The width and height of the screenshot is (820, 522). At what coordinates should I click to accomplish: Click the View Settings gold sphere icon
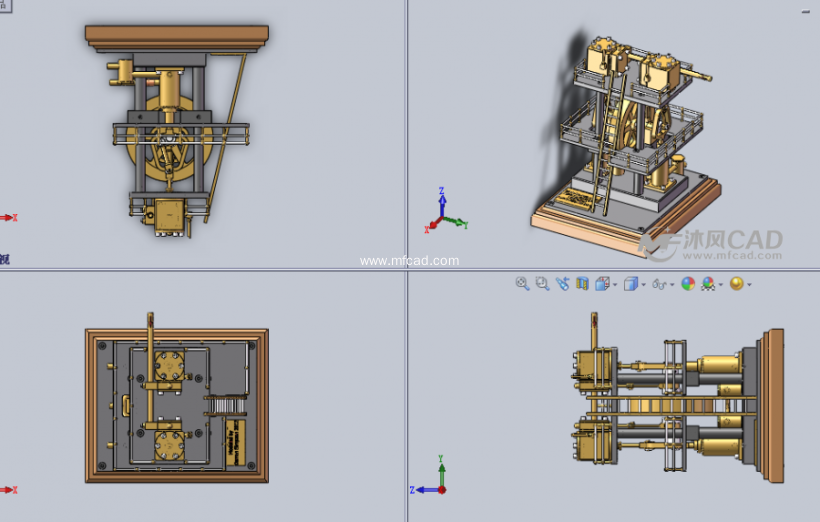pyautogui.click(x=736, y=284)
